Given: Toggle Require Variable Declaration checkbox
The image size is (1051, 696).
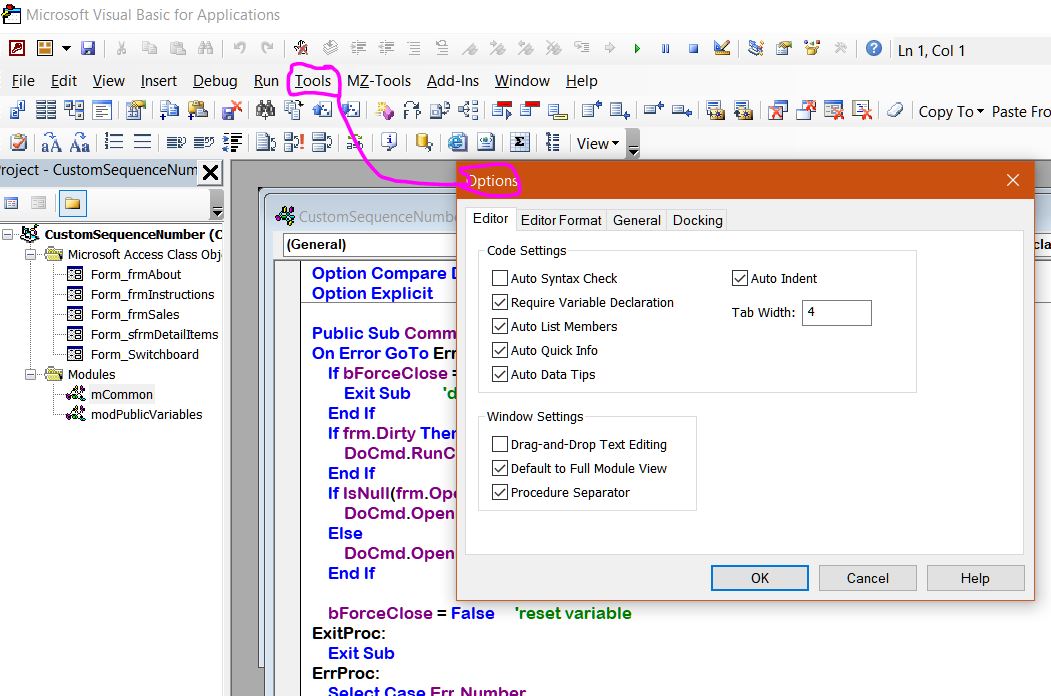Looking at the screenshot, I should (499, 302).
